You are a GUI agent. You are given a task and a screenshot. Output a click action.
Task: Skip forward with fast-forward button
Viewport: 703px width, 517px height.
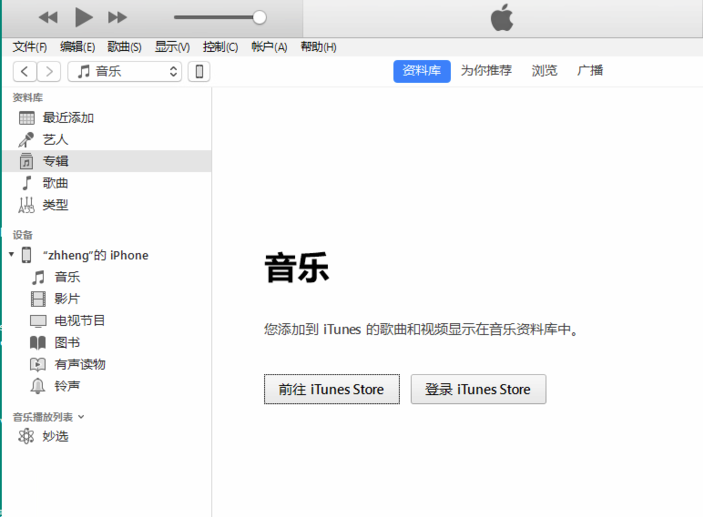point(117,17)
